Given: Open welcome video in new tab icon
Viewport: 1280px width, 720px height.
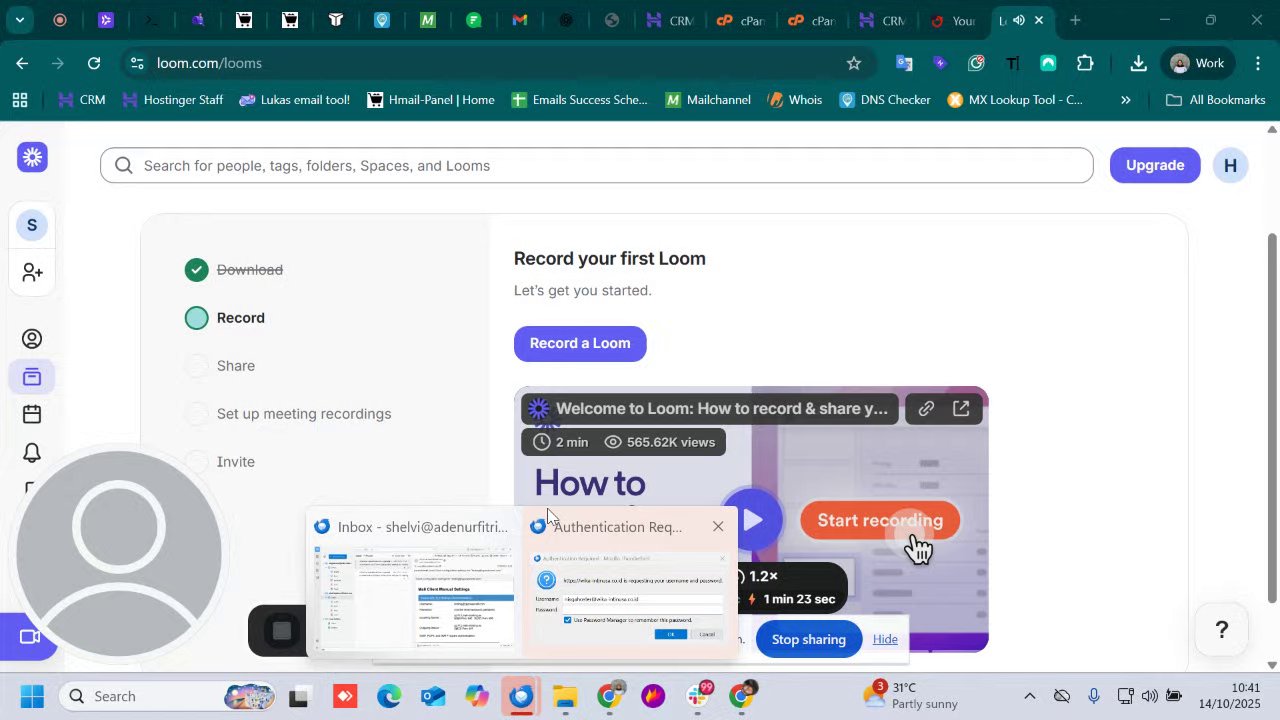Looking at the screenshot, I should click(x=961, y=408).
